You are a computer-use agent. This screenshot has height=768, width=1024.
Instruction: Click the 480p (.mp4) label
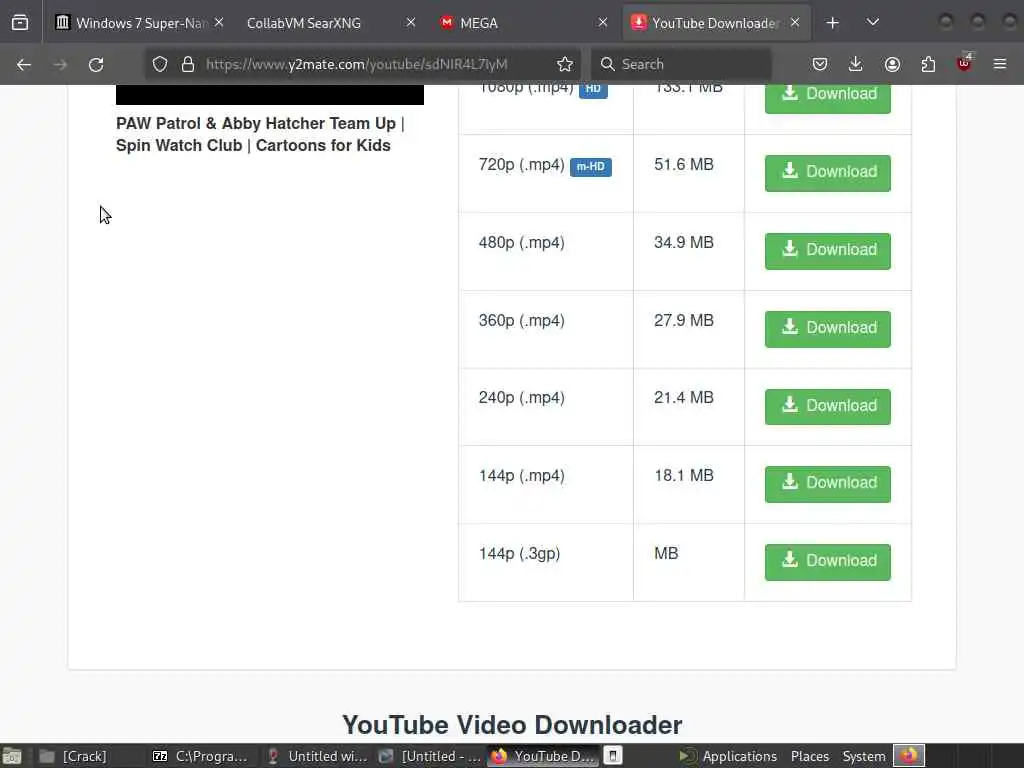[521, 243]
